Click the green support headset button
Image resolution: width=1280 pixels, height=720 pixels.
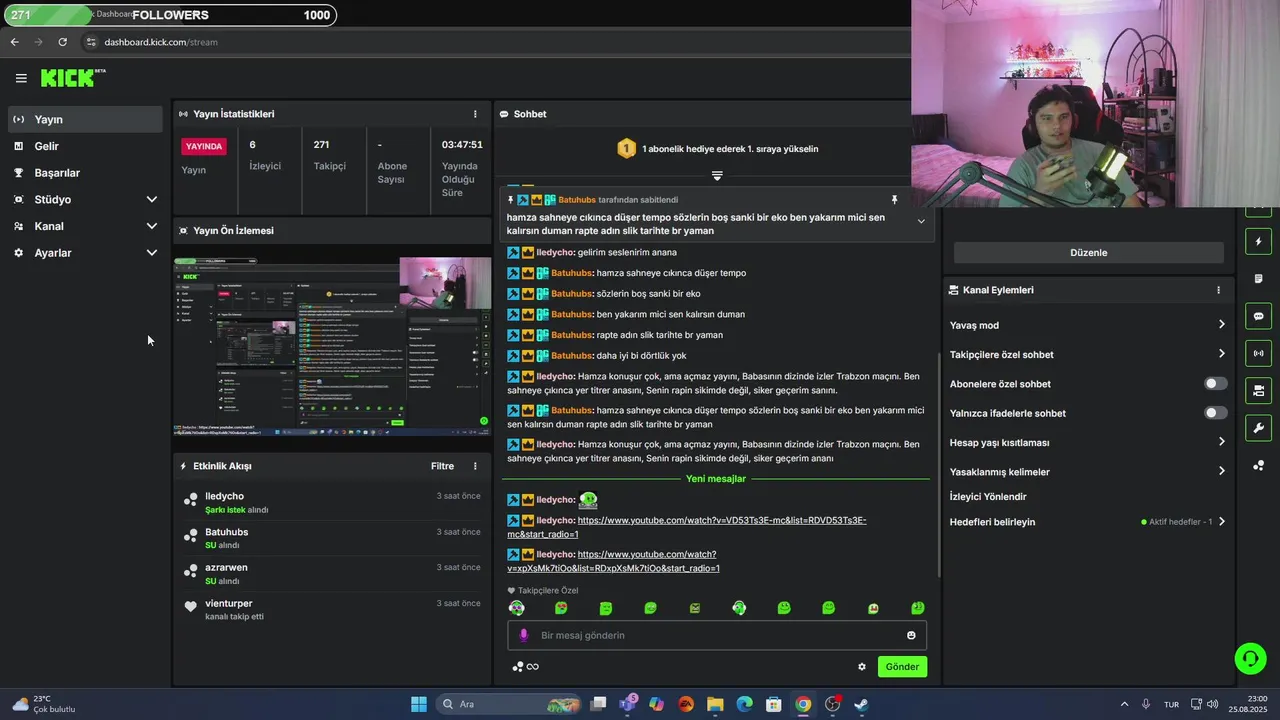click(1250, 658)
